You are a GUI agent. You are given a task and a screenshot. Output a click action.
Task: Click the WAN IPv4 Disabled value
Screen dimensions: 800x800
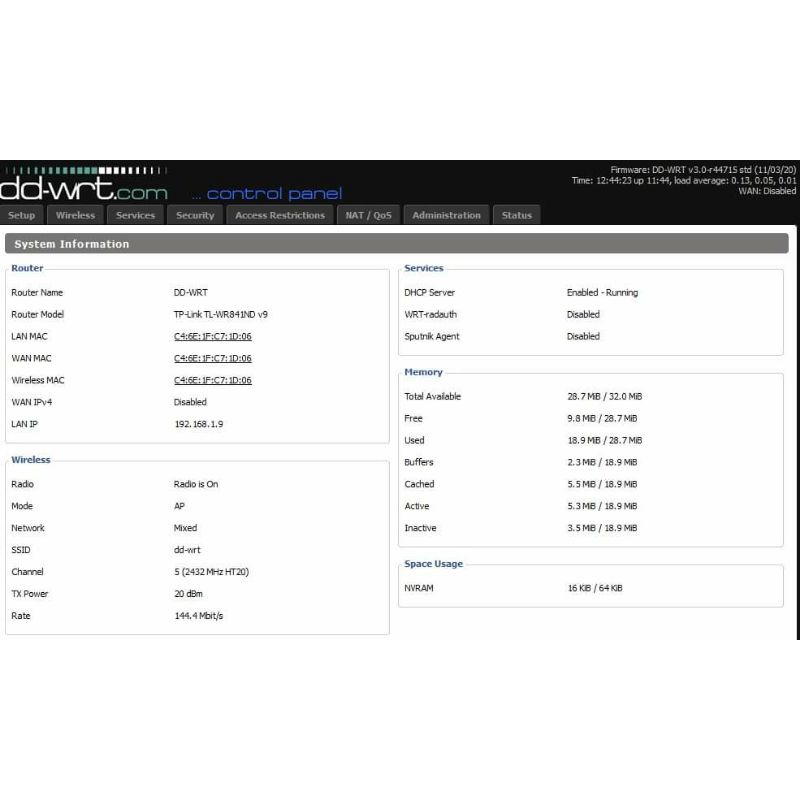click(x=190, y=402)
